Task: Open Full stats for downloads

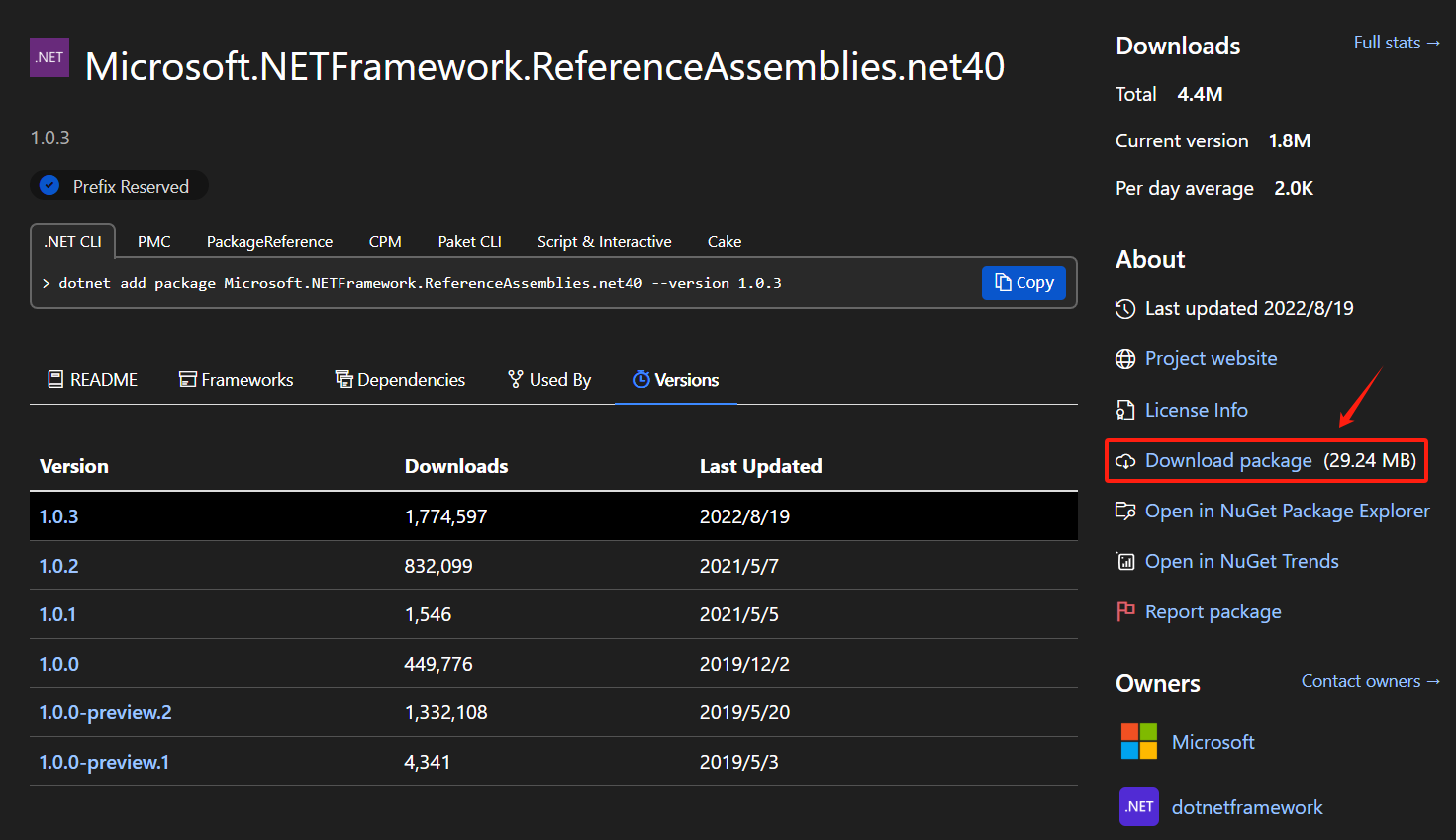Action: (1397, 43)
